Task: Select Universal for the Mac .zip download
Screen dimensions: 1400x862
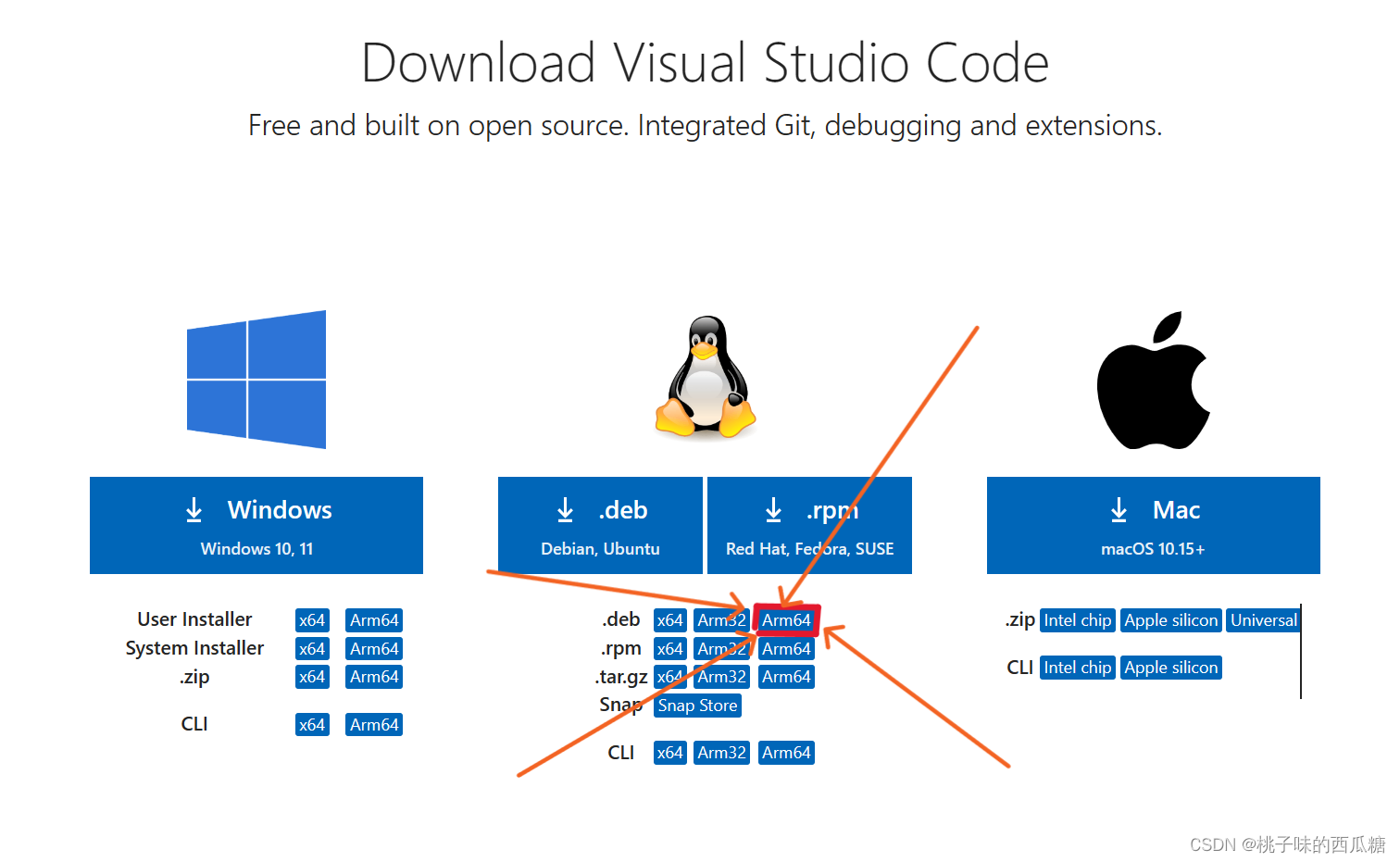Action: tap(1263, 619)
